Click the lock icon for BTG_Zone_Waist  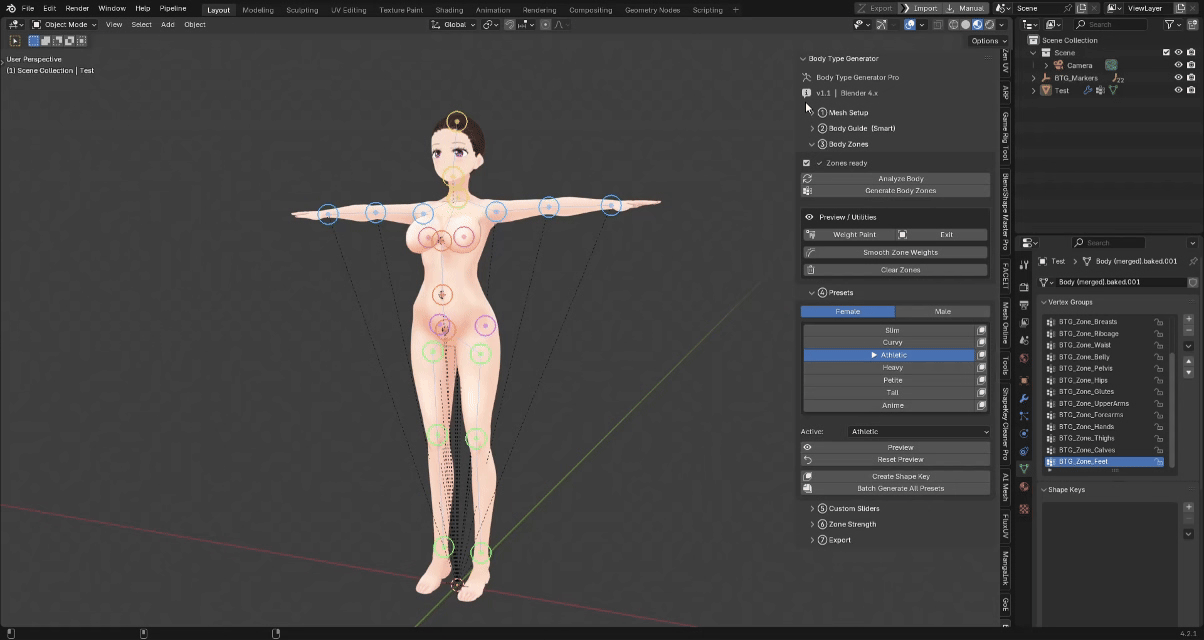[x=1159, y=345]
